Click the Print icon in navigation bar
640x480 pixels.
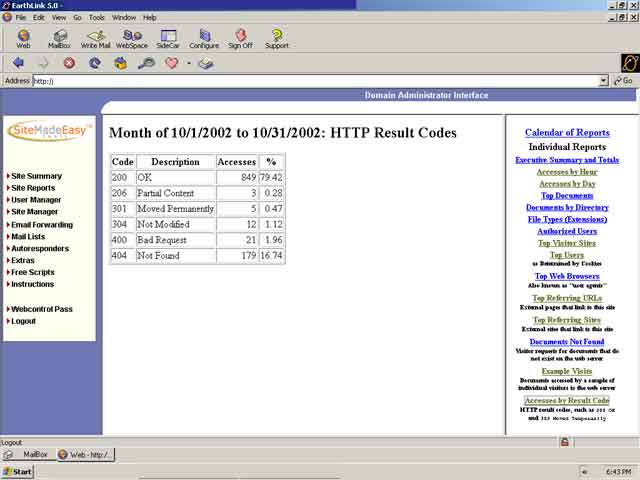205,62
